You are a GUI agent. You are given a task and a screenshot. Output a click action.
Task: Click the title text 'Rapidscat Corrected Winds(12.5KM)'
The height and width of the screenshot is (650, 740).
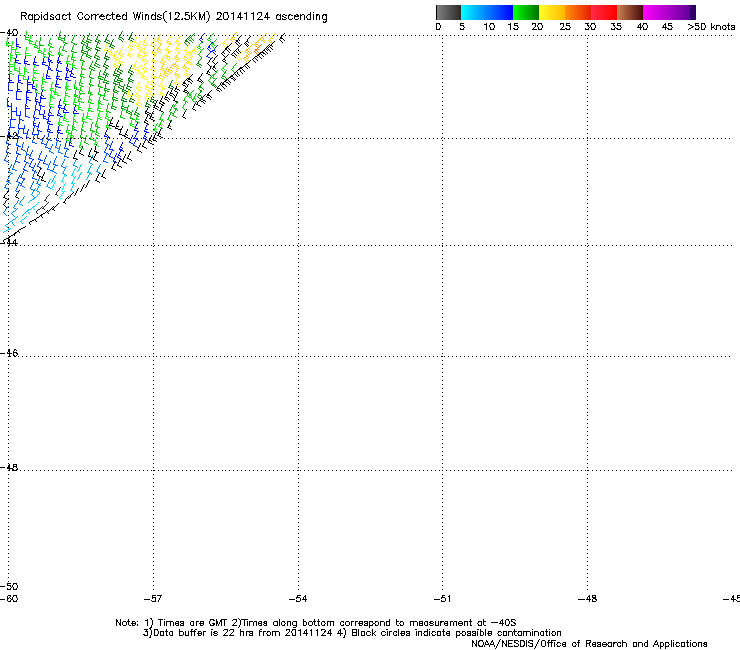[x=115, y=17]
